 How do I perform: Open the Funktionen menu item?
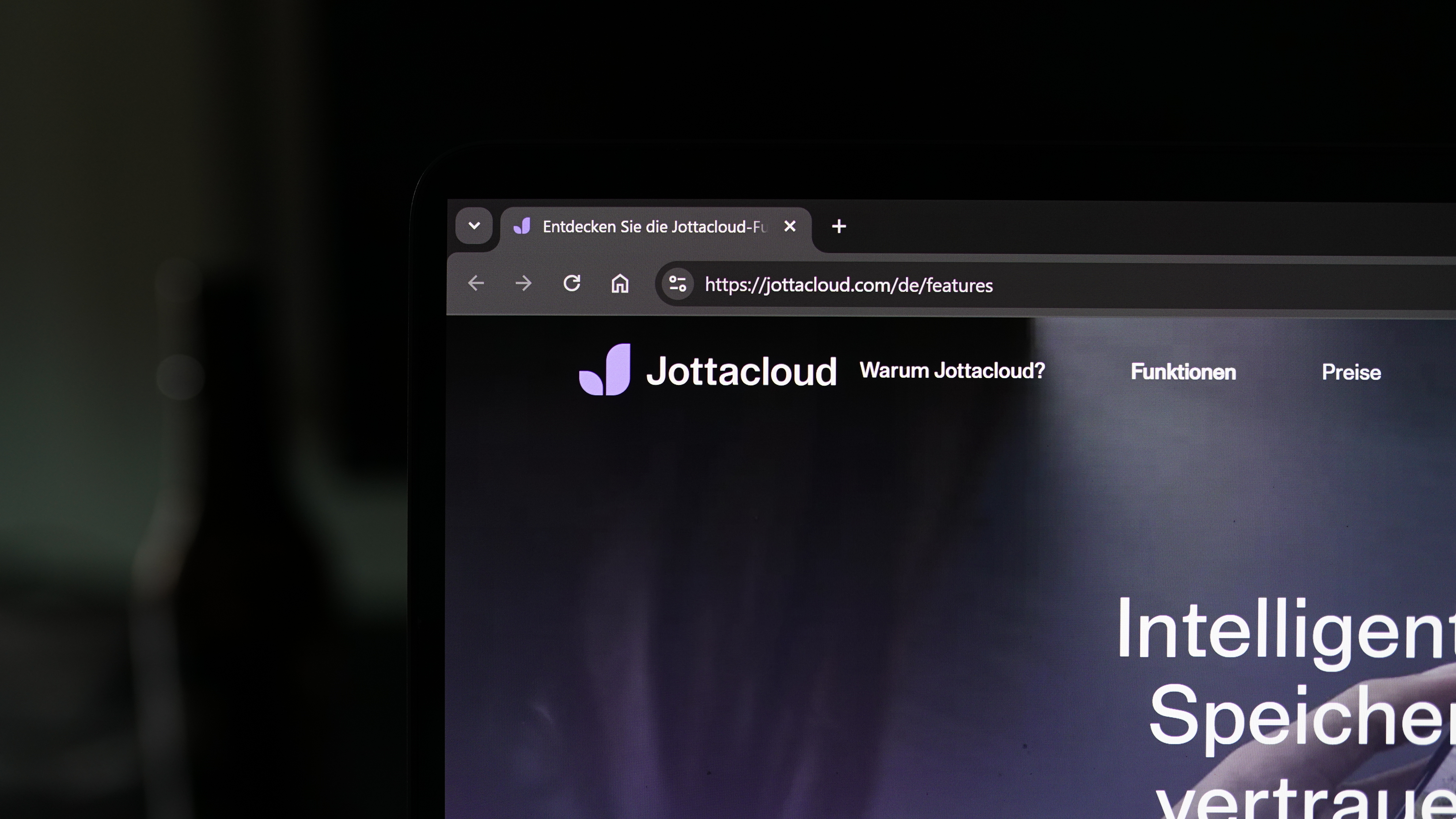1183,372
